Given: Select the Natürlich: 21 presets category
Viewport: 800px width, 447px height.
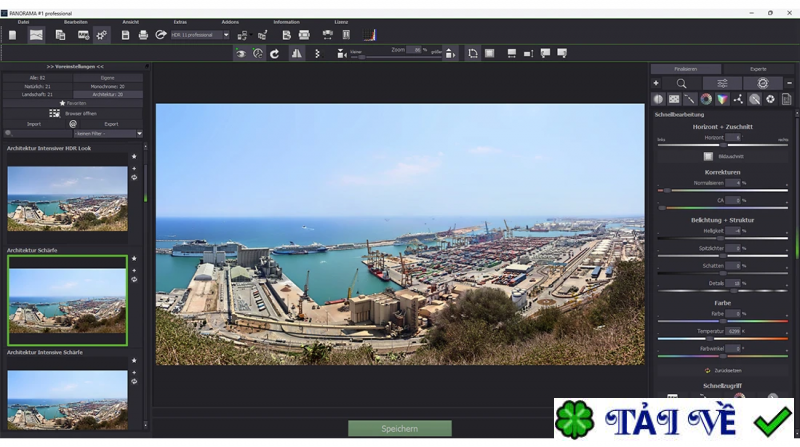Looking at the screenshot, I should (x=37, y=86).
